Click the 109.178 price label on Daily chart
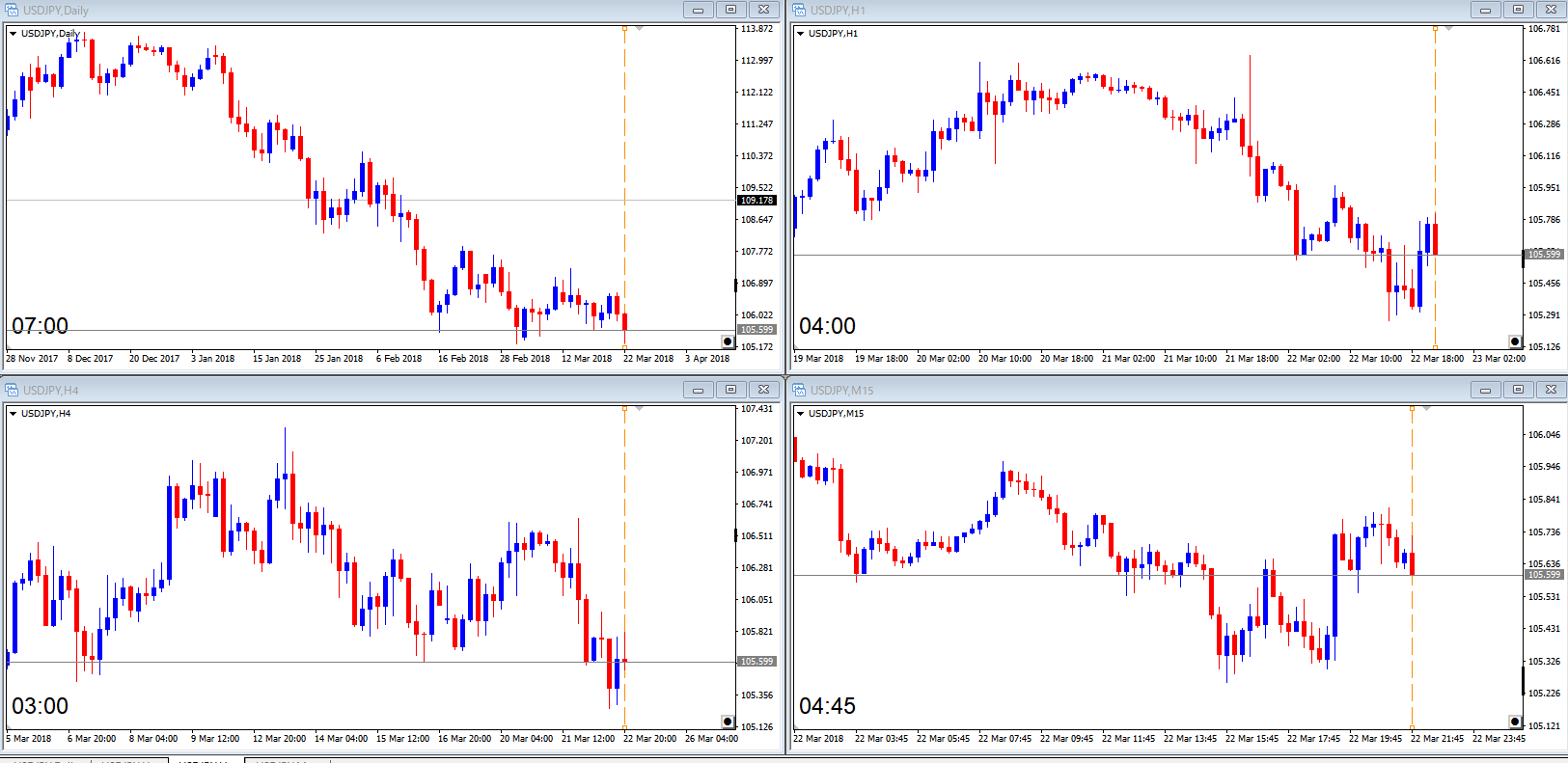This screenshot has height=763, width=1568. 756,201
